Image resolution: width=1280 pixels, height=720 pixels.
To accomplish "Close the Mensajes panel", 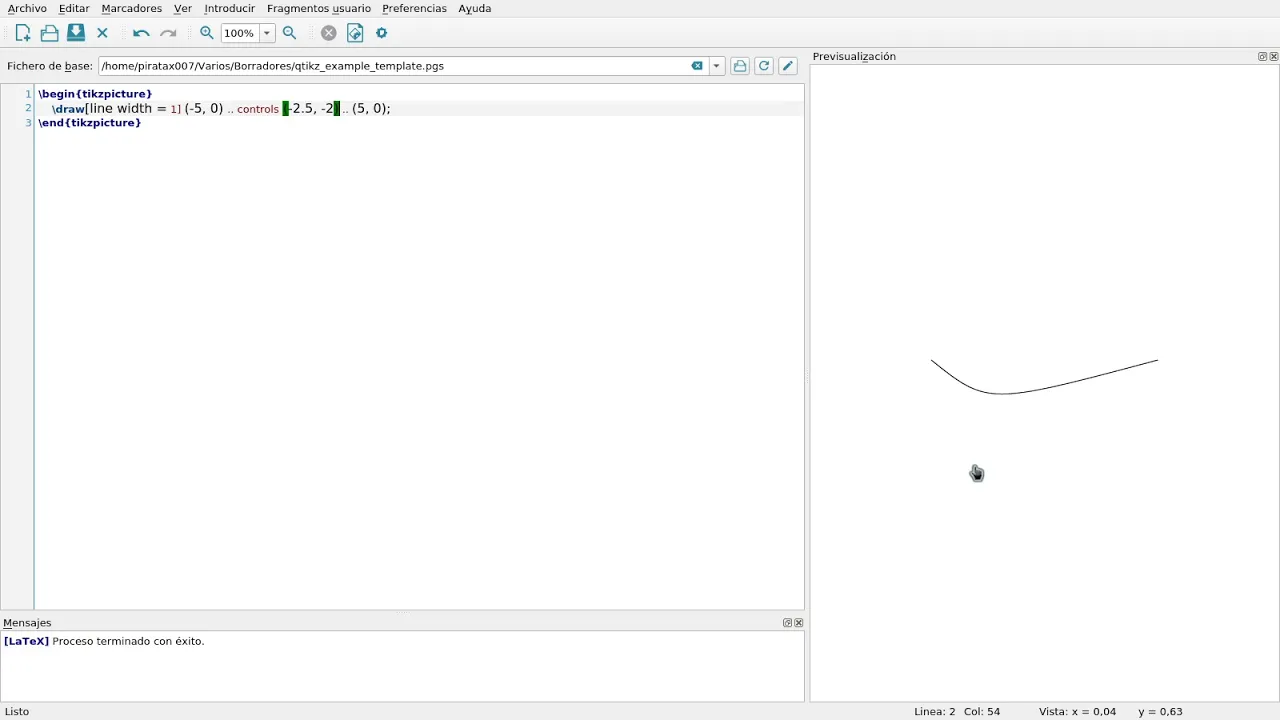I will pyautogui.click(x=798, y=623).
